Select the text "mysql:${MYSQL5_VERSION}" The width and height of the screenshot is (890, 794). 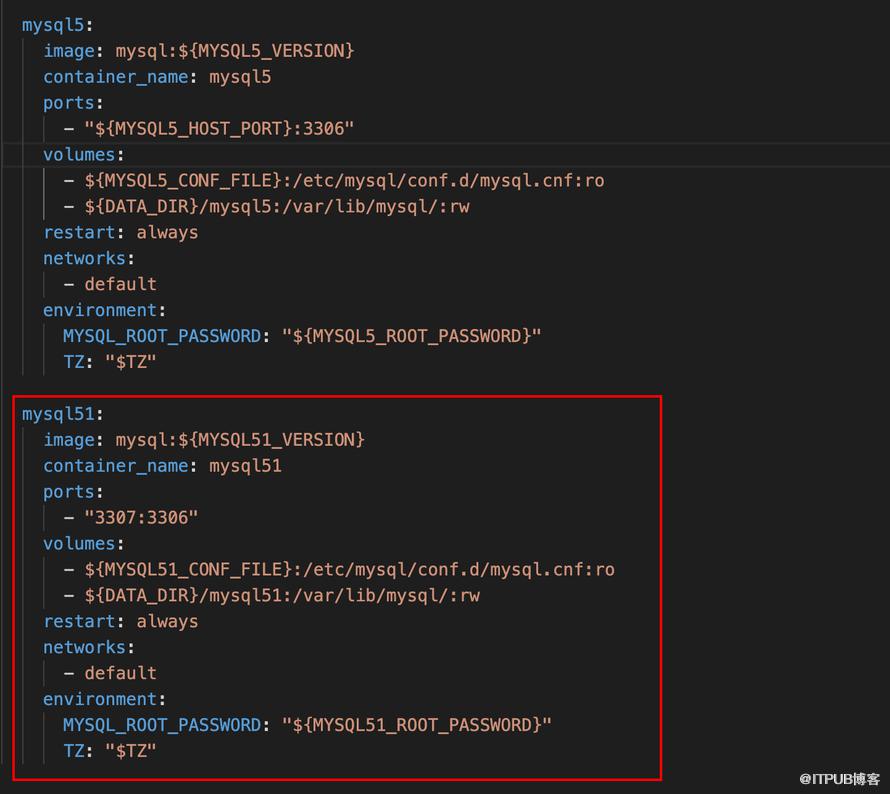coord(234,51)
